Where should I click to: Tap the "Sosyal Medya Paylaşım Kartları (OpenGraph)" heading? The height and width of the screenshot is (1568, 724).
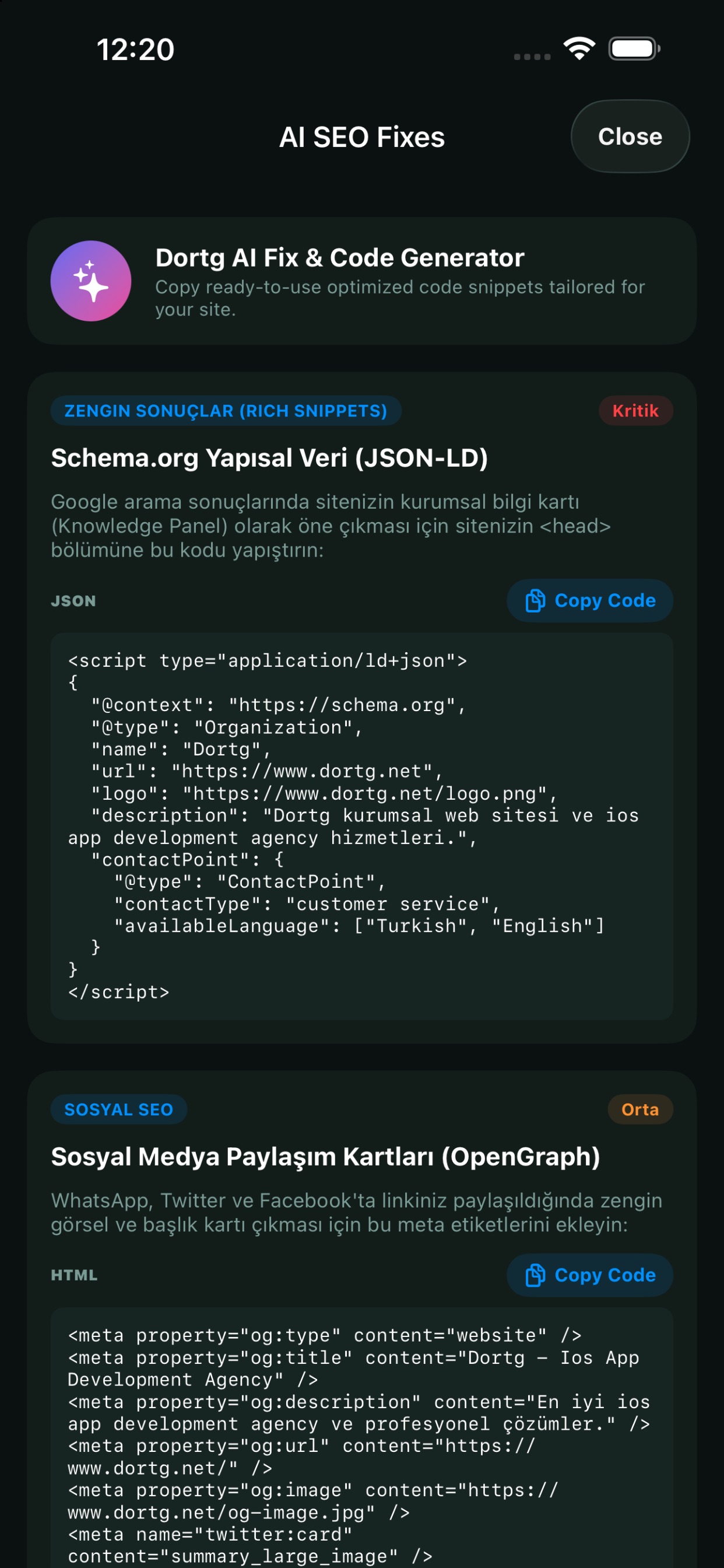[325, 1157]
